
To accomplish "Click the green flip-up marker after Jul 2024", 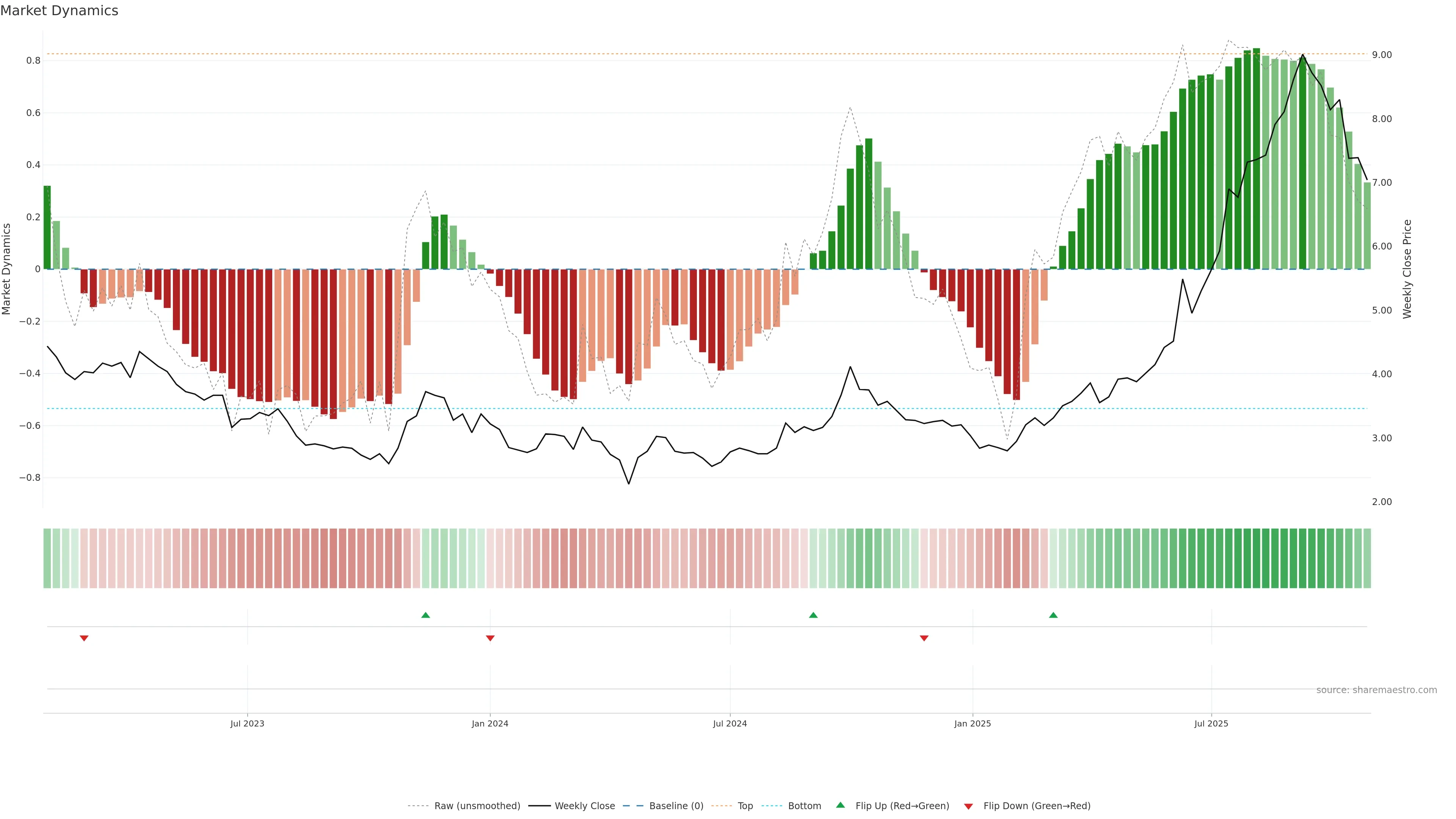I will (x=813, y=615).
